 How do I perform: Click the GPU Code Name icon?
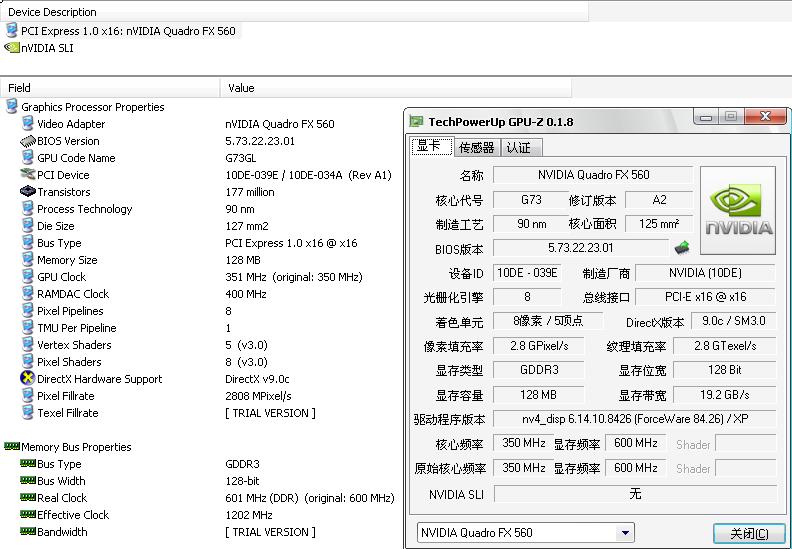point(27,158)
